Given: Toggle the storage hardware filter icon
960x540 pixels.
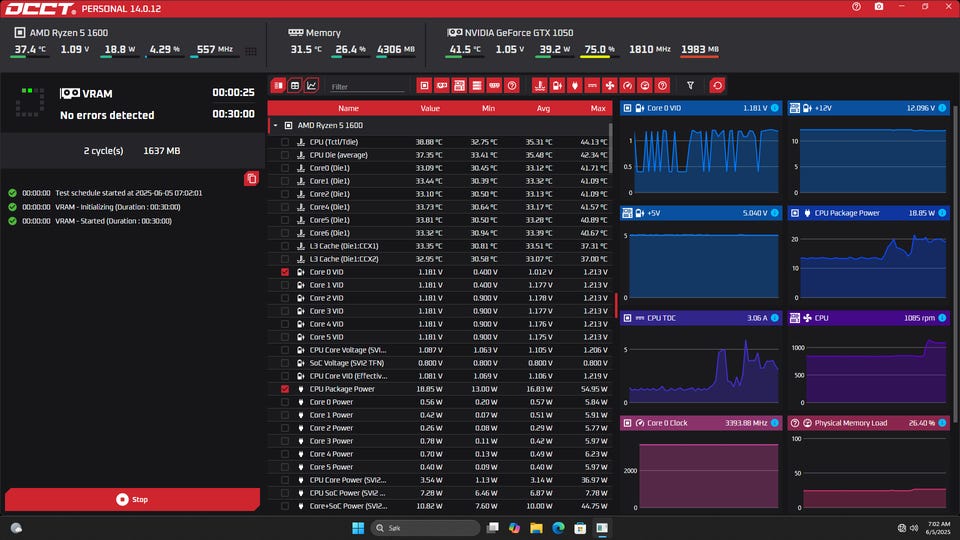Looking at the screenshot, I should point(477,86).
